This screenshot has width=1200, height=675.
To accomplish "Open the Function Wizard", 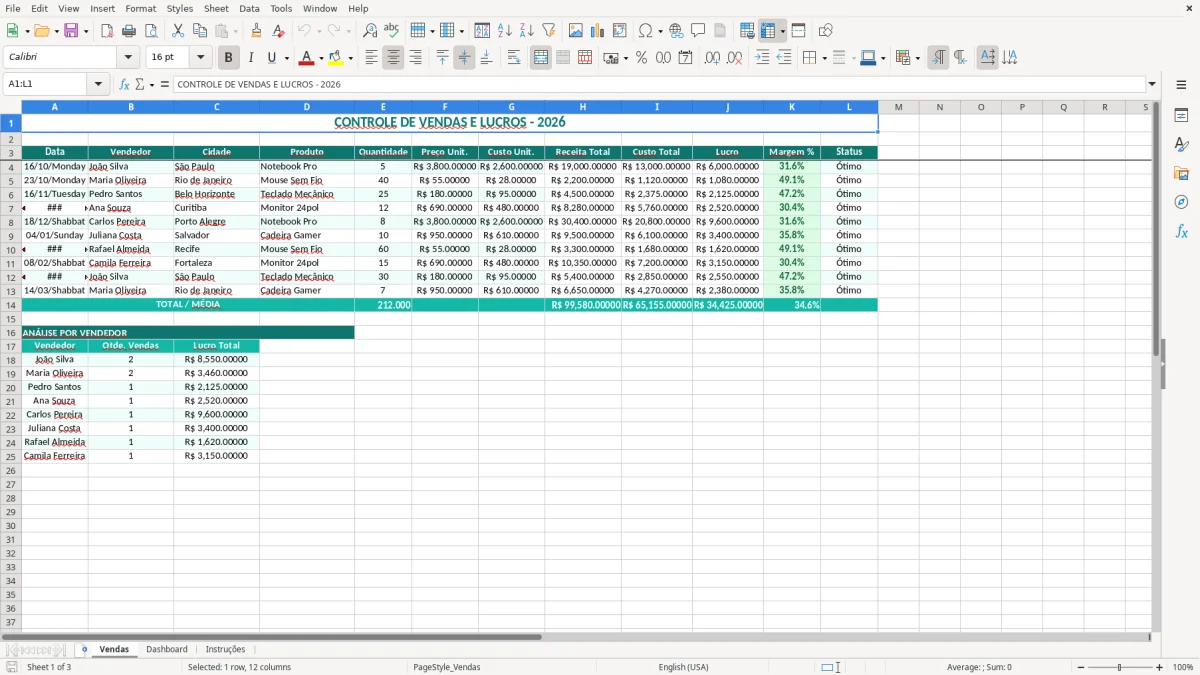I will coord(124,84).
